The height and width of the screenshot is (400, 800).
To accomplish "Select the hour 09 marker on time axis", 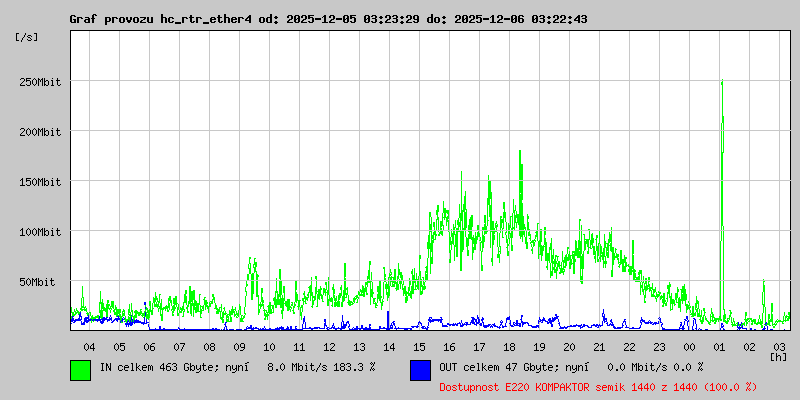I will (x=239, y=346).
